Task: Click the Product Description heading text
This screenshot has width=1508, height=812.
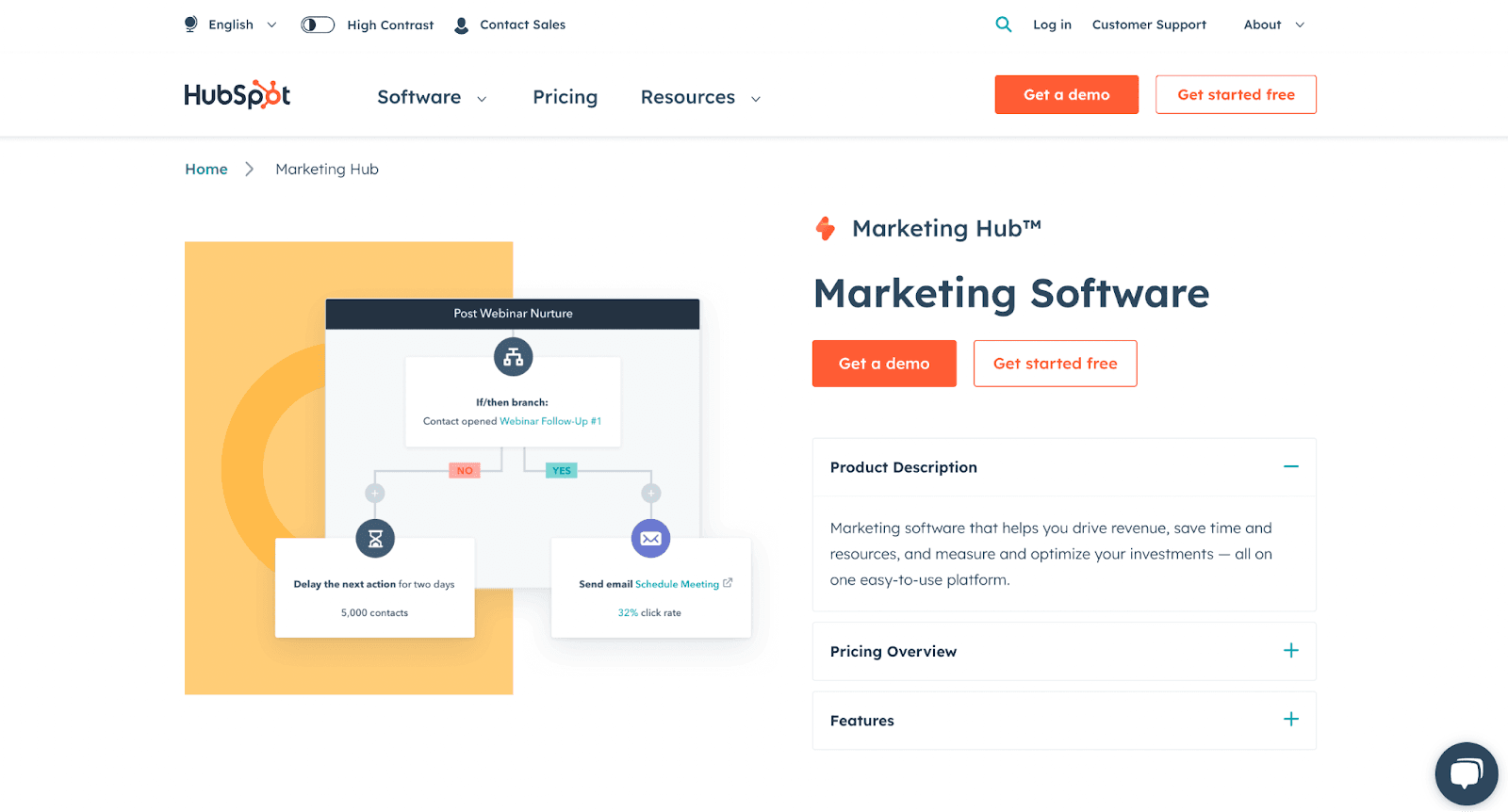Action: pos(904,467)
